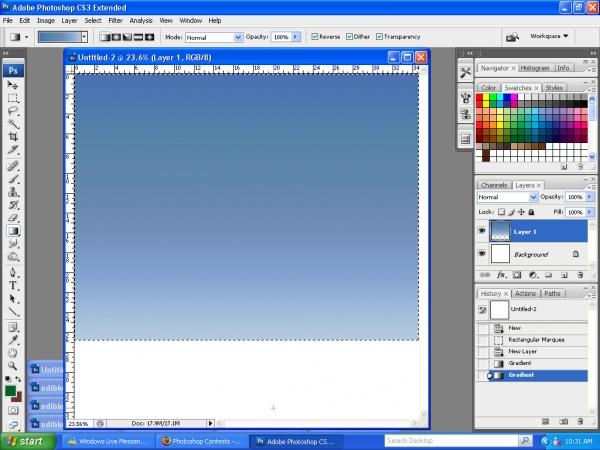Image resolution: width=600 pixels, height=450 pixels.
Task: Uncheck the Dither checkbox
Action: [x=349, y=37]
